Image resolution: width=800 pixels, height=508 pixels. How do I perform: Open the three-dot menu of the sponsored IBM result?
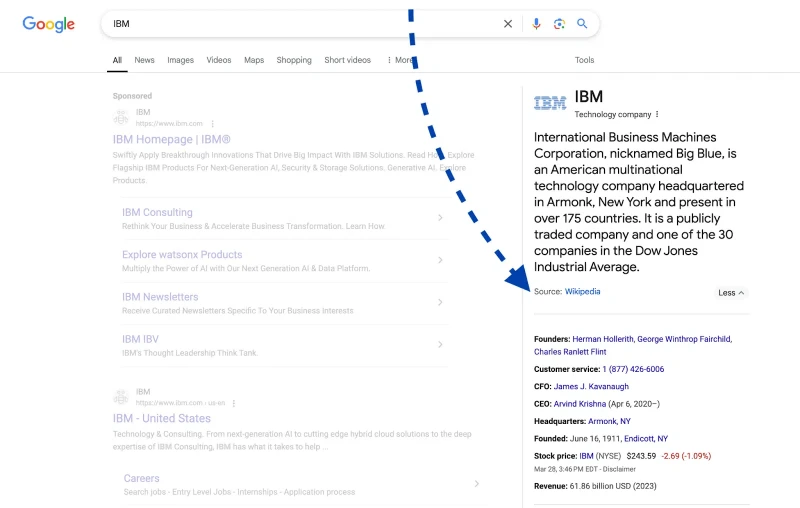click(213, 123)
